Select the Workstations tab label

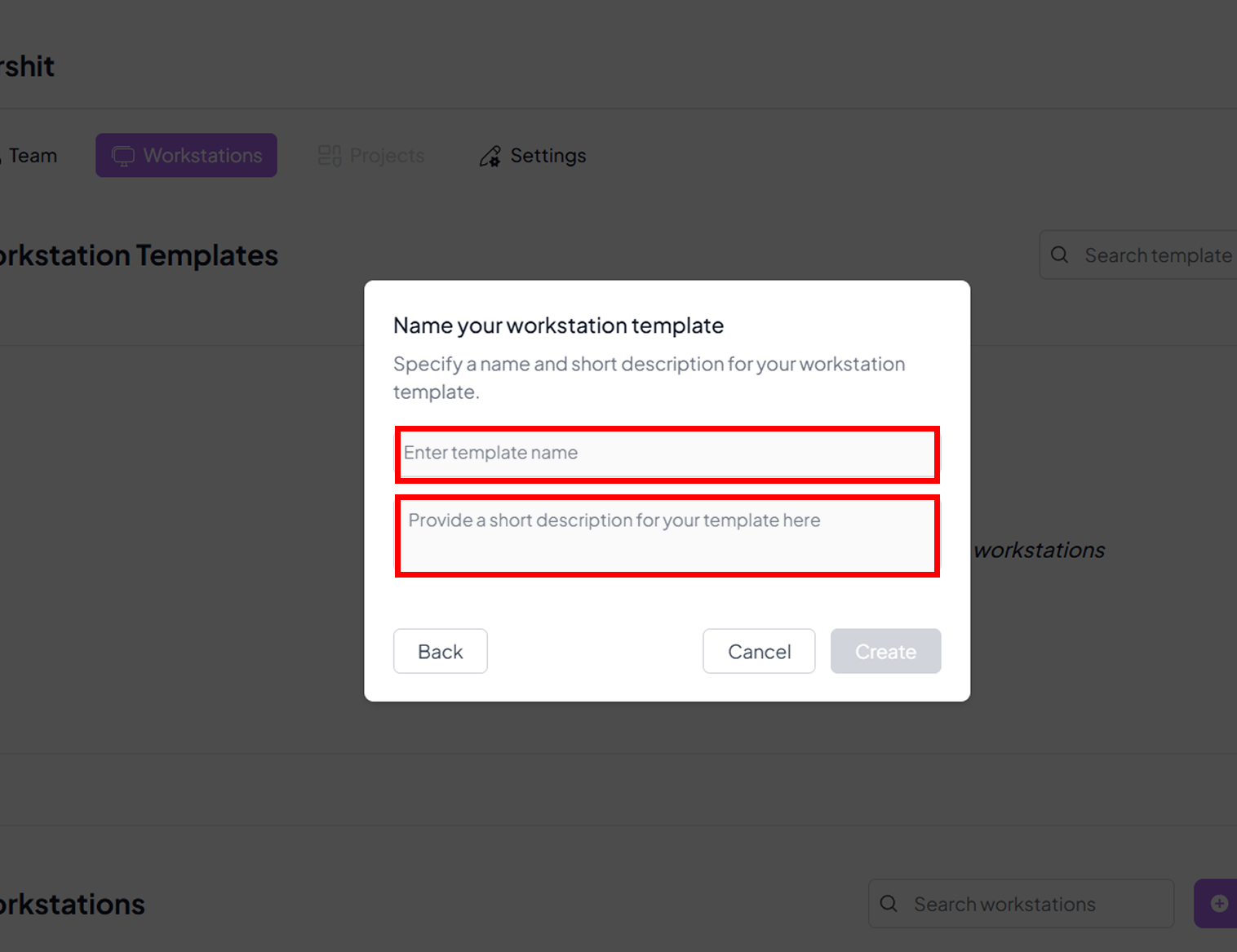coord(202,156)
